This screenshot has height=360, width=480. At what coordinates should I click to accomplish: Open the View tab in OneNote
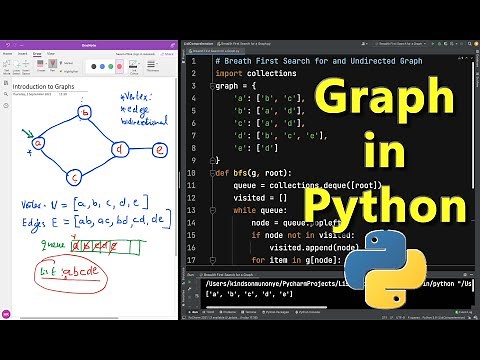click(x=51, y=53)
